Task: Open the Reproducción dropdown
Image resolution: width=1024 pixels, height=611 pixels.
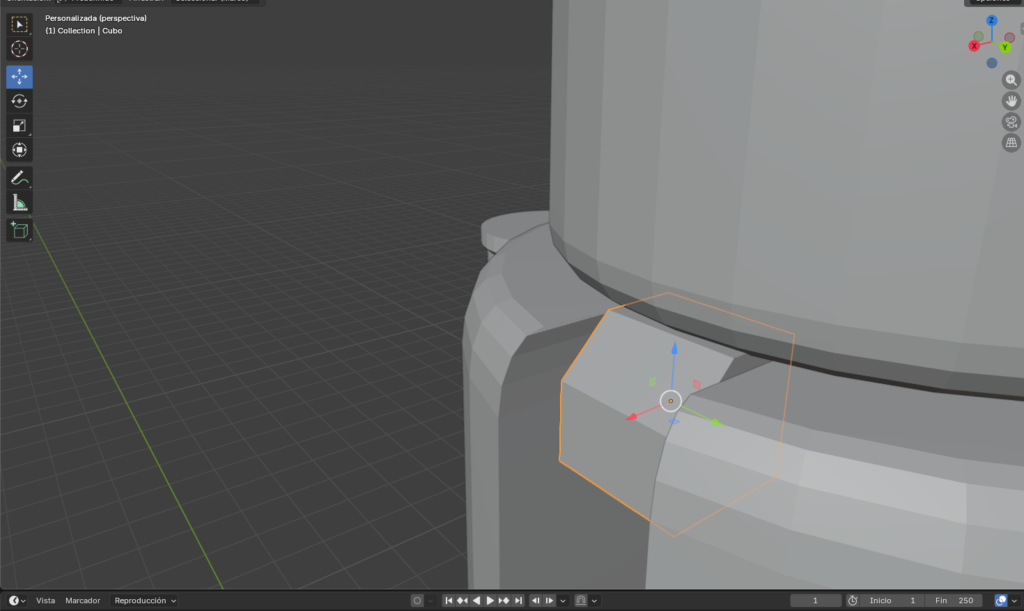Action: pos(144,601)
